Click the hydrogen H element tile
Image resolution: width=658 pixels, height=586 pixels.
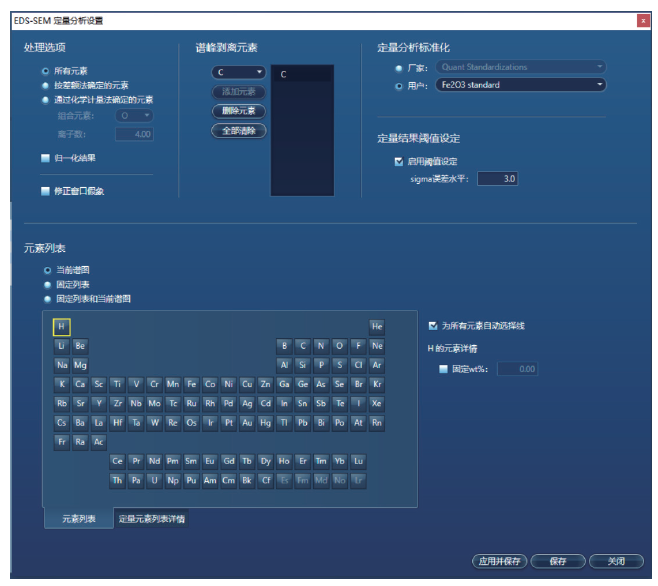[62, 327]
